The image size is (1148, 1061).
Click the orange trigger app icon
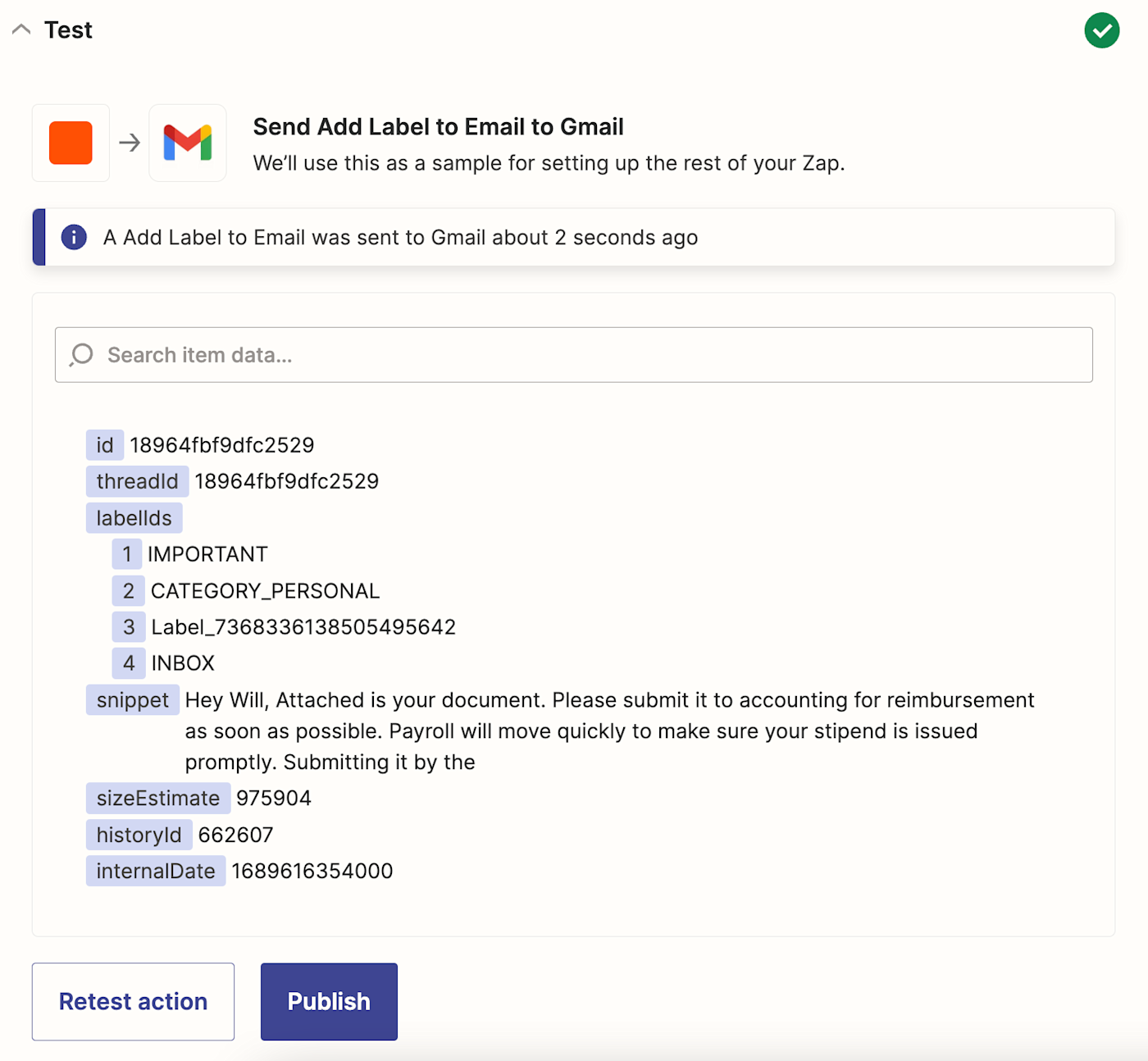[71, 143]
